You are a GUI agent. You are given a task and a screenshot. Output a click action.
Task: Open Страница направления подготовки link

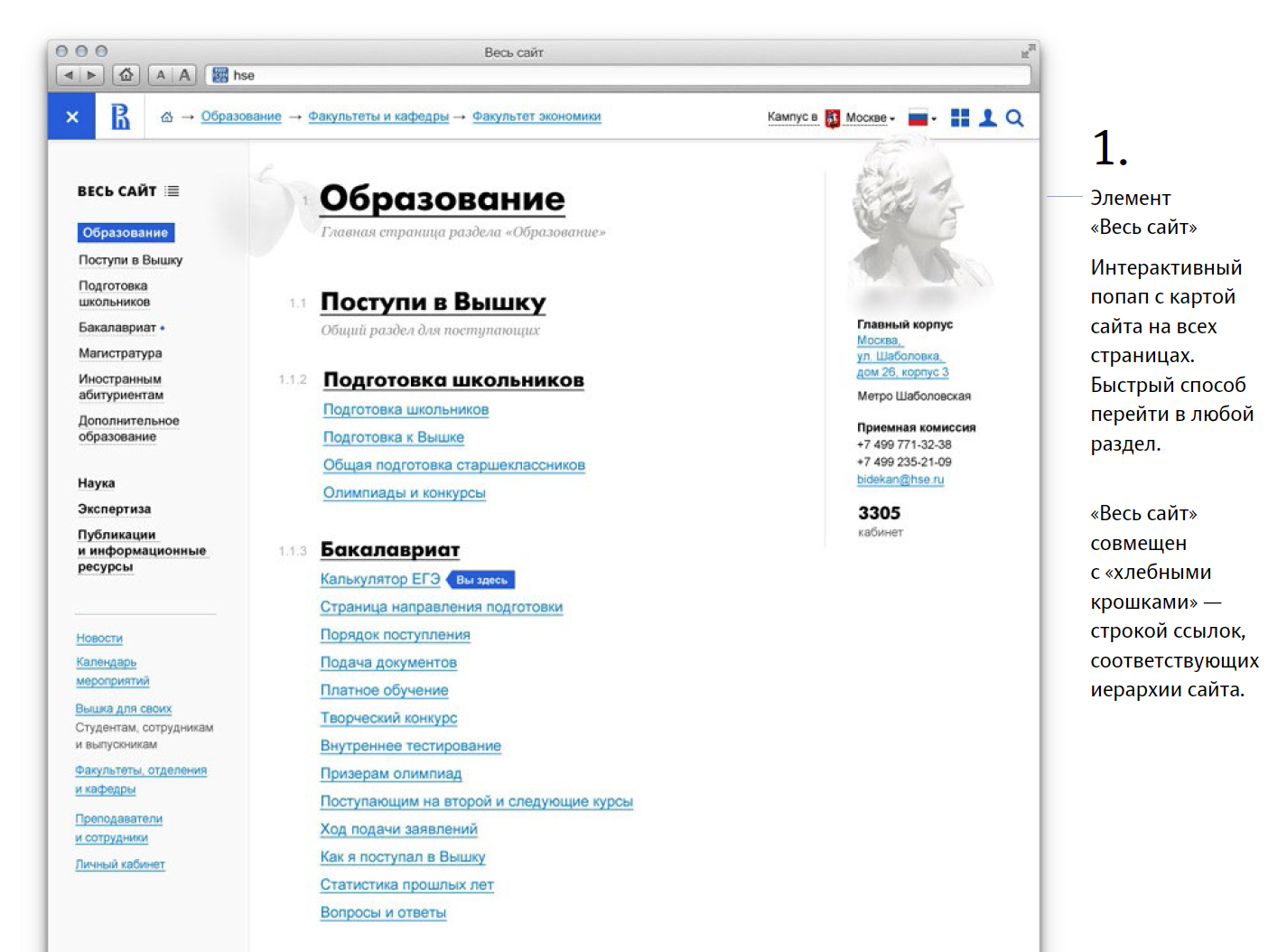(442, 607)
